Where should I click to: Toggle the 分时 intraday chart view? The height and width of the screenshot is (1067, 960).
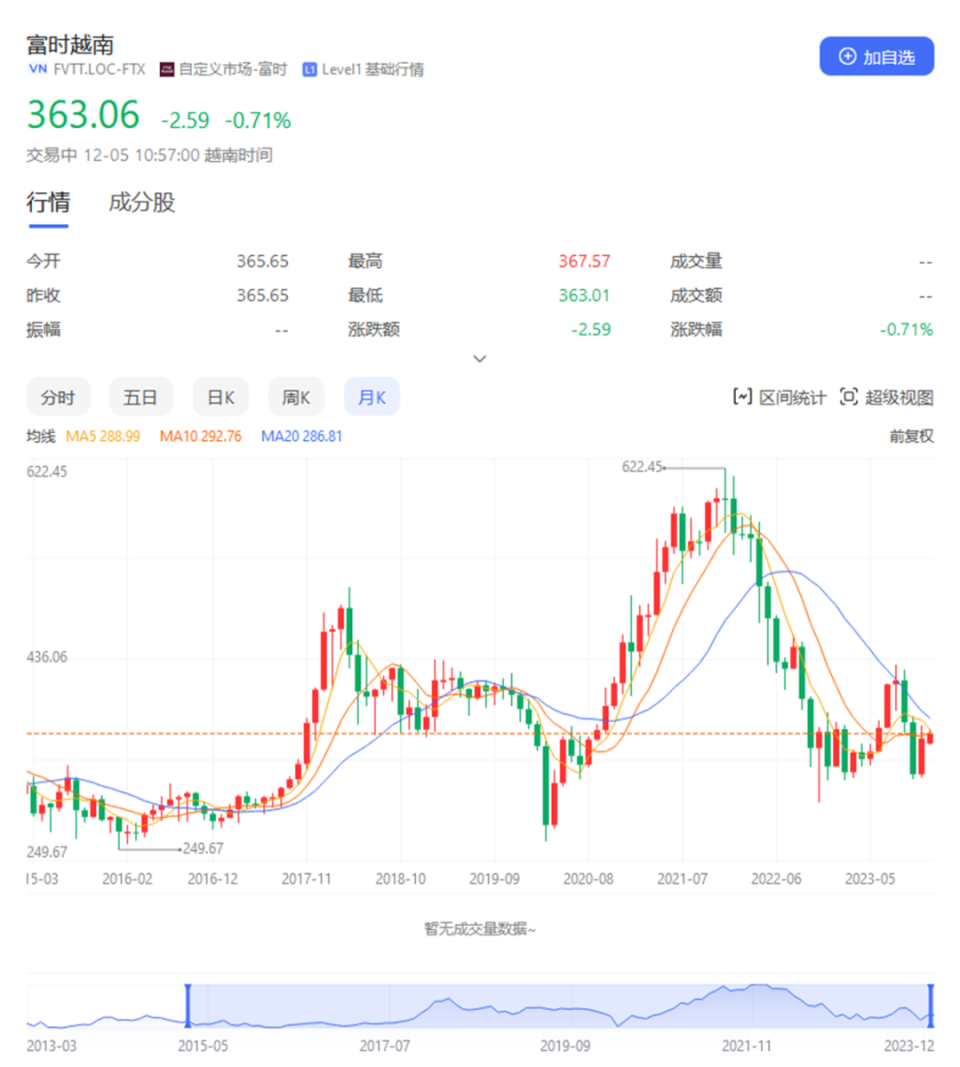click(58, 396)
